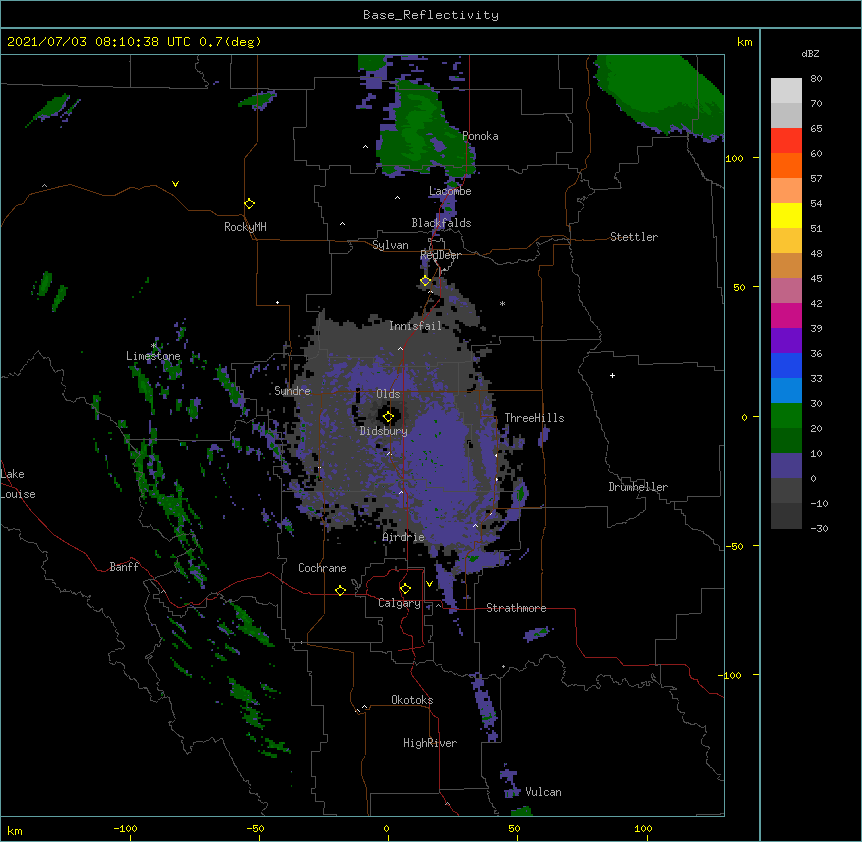
Task: Click the Lake Louise label
Action: coord(18,484)
